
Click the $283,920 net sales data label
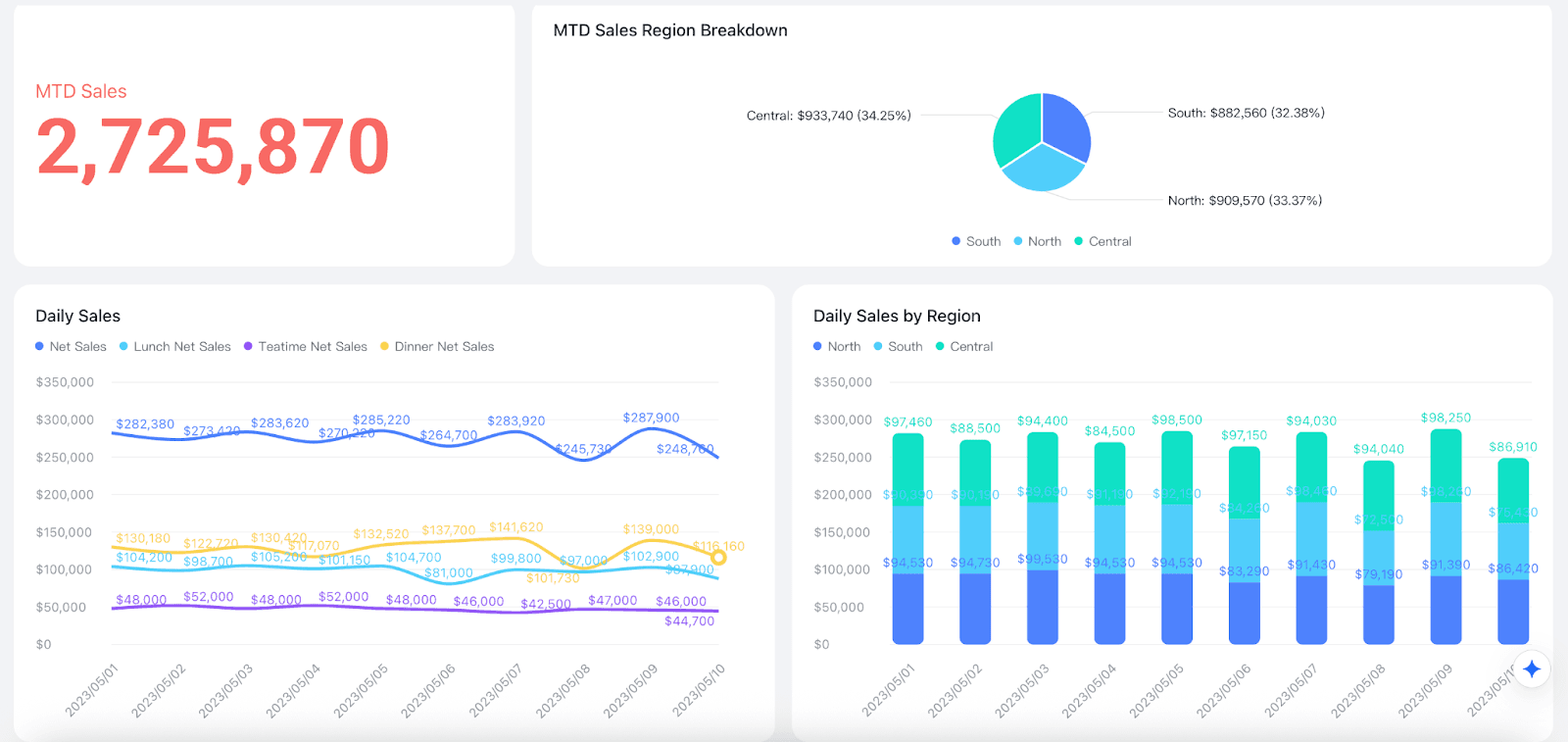(x=516, y=421)
